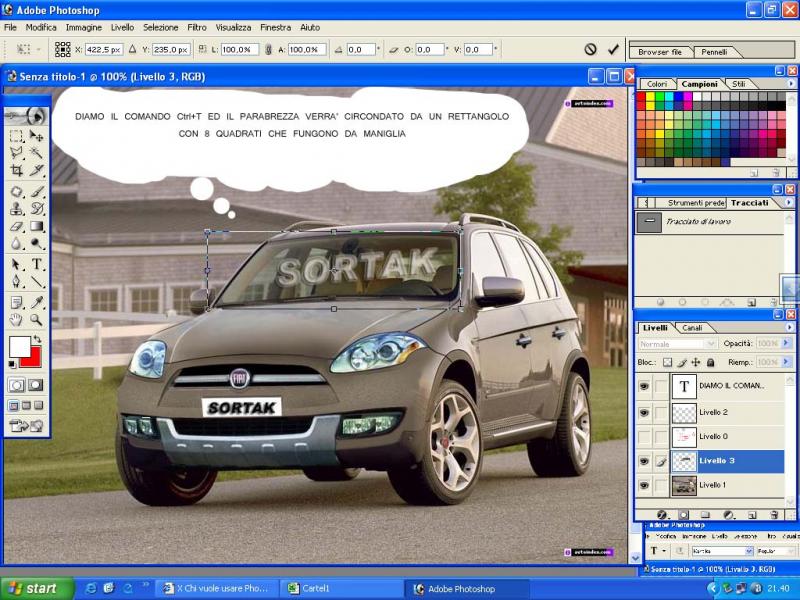Choose the Pen tool
Screen dimensions: 800x600
[x=17, y=282]
